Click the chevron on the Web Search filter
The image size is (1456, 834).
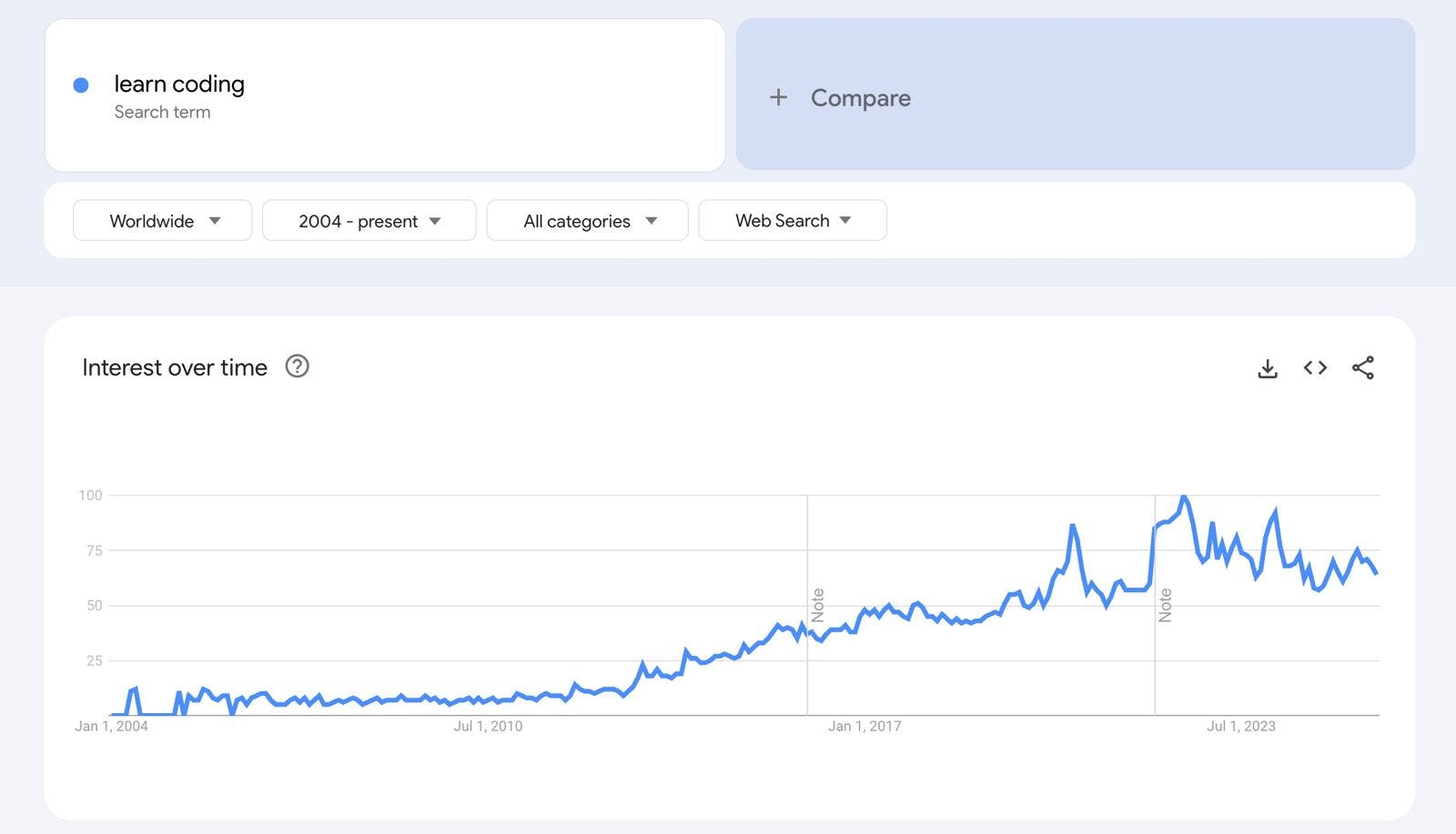(845, 220)
